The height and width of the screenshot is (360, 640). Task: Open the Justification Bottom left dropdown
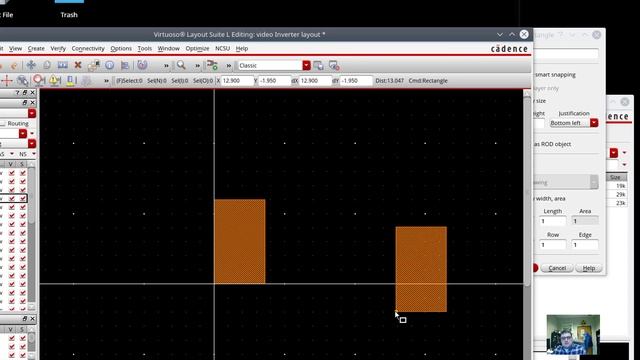tap(573, 123)
